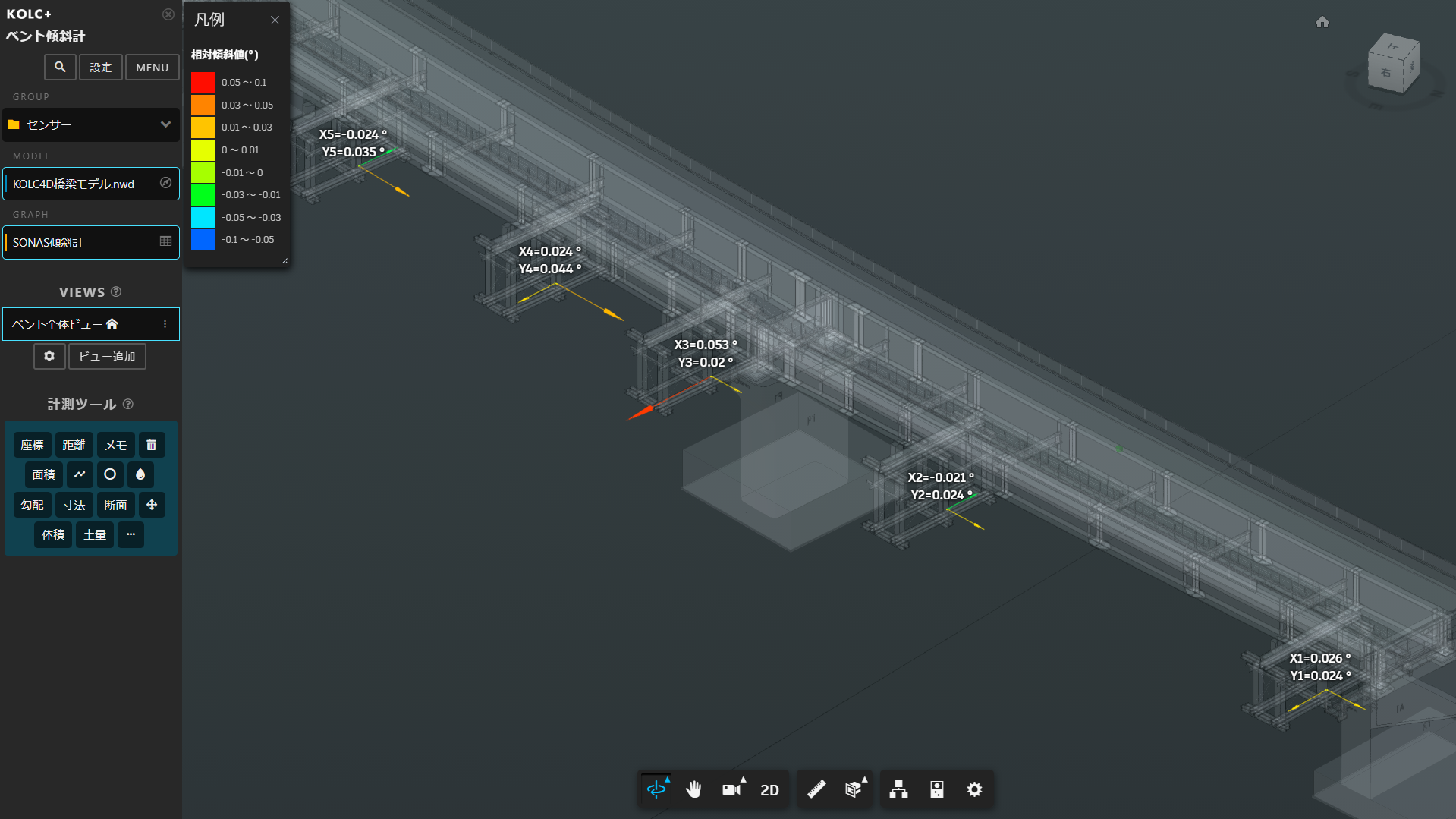Viewport: 1456px width, 819px height.
Task: Open the MENU button
Action: [x=152, y=68]
